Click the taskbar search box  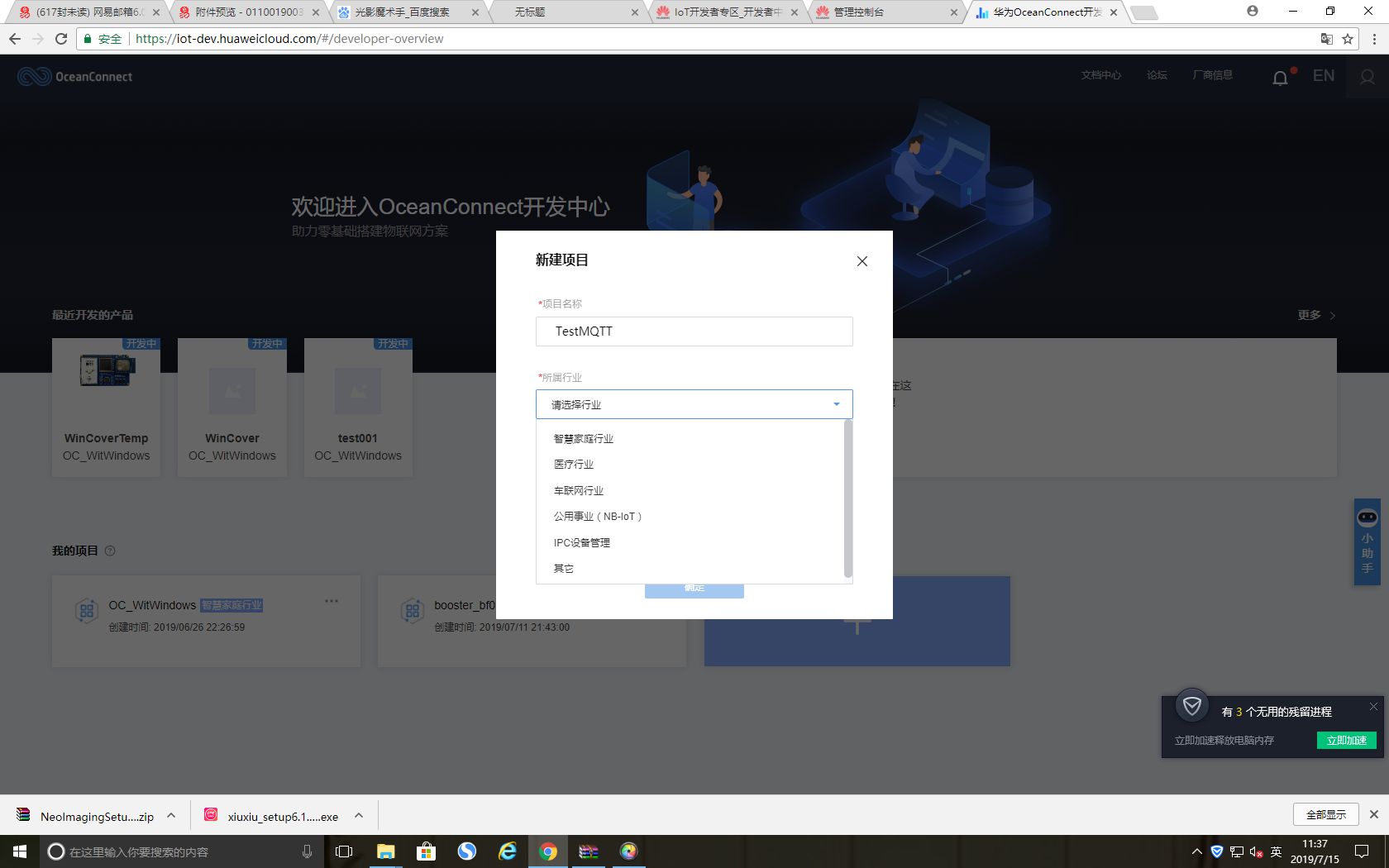click(182, 851)
